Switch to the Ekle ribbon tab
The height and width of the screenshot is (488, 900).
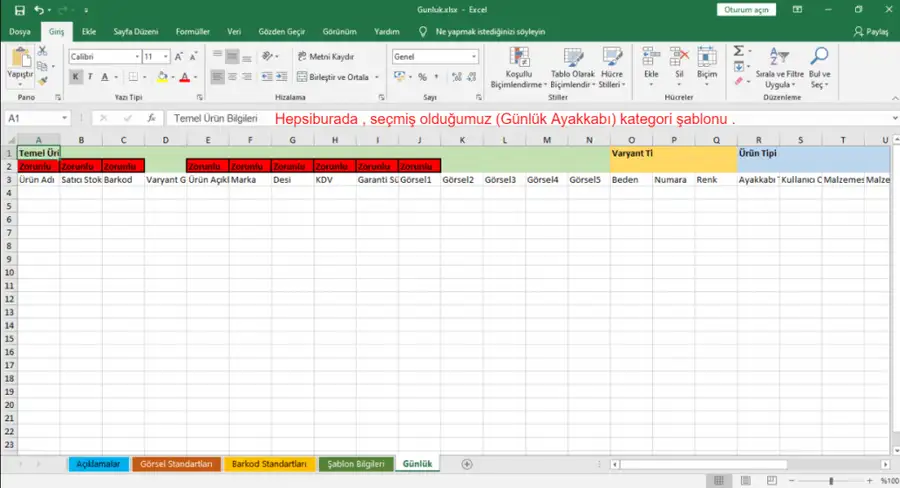click(x=89, y=32)
